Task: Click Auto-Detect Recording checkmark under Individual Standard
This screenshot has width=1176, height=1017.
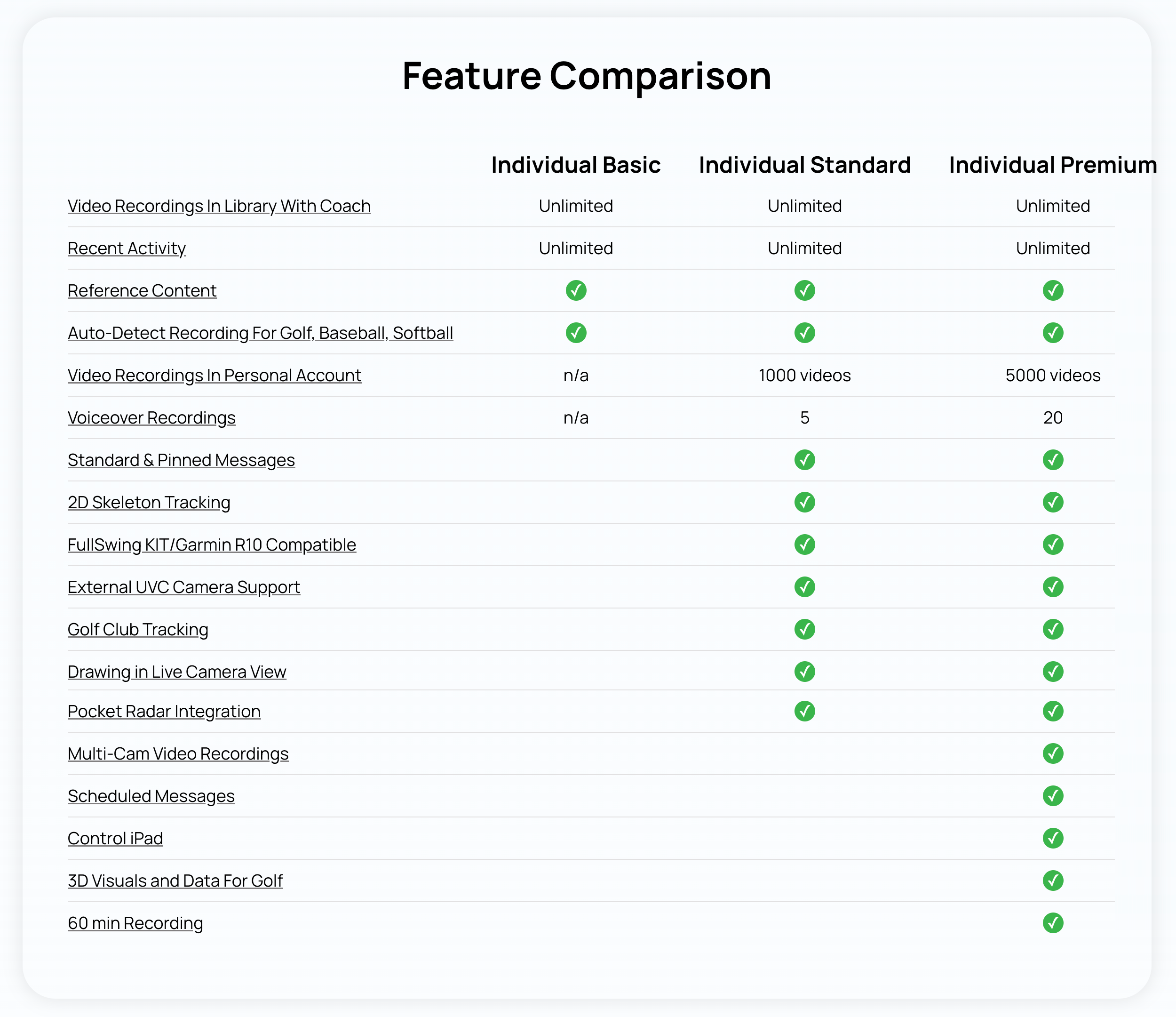Action: click(x=804, y=333)
